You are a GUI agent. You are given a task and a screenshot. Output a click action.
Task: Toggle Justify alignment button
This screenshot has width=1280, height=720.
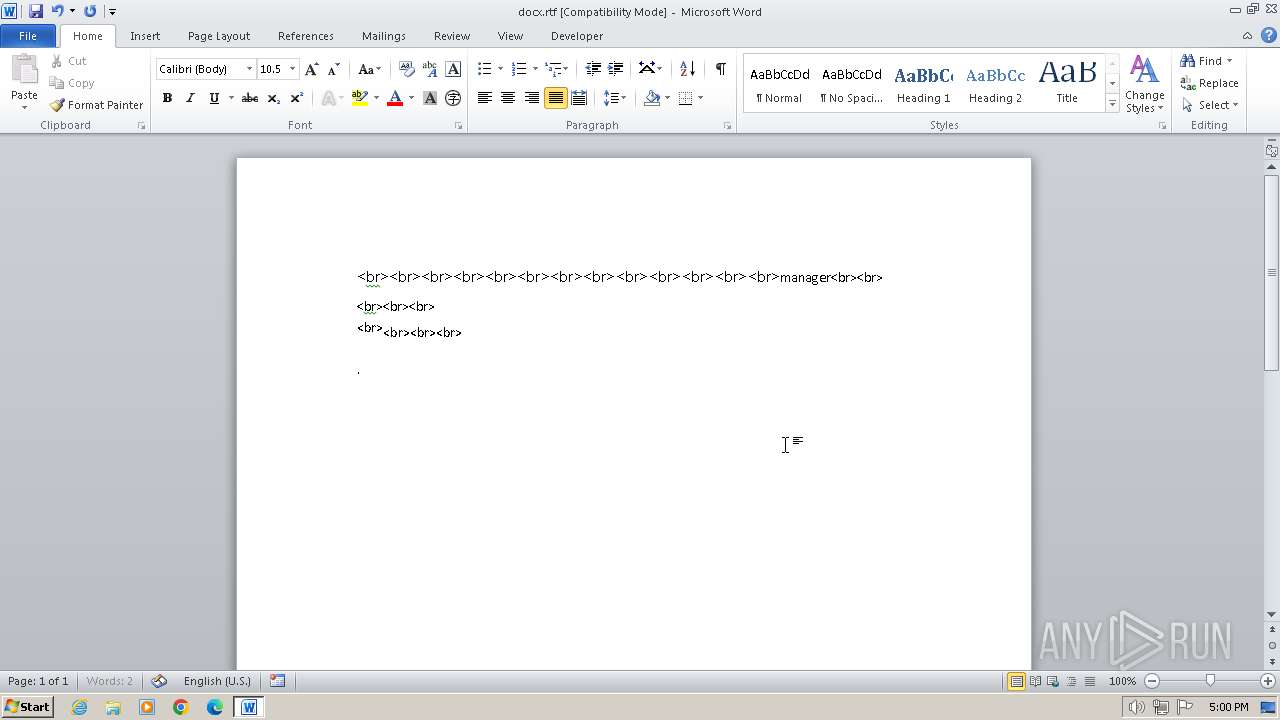point(555,98)
